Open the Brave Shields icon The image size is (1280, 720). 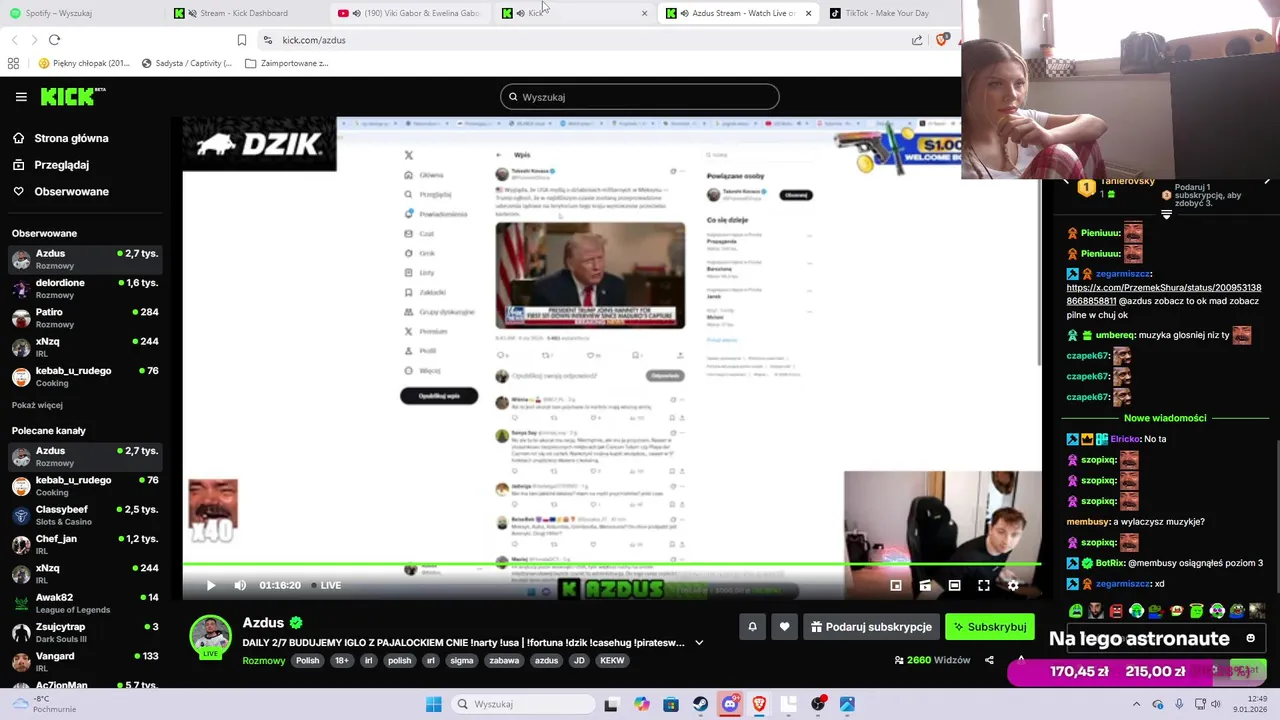(x=942, y=40)
